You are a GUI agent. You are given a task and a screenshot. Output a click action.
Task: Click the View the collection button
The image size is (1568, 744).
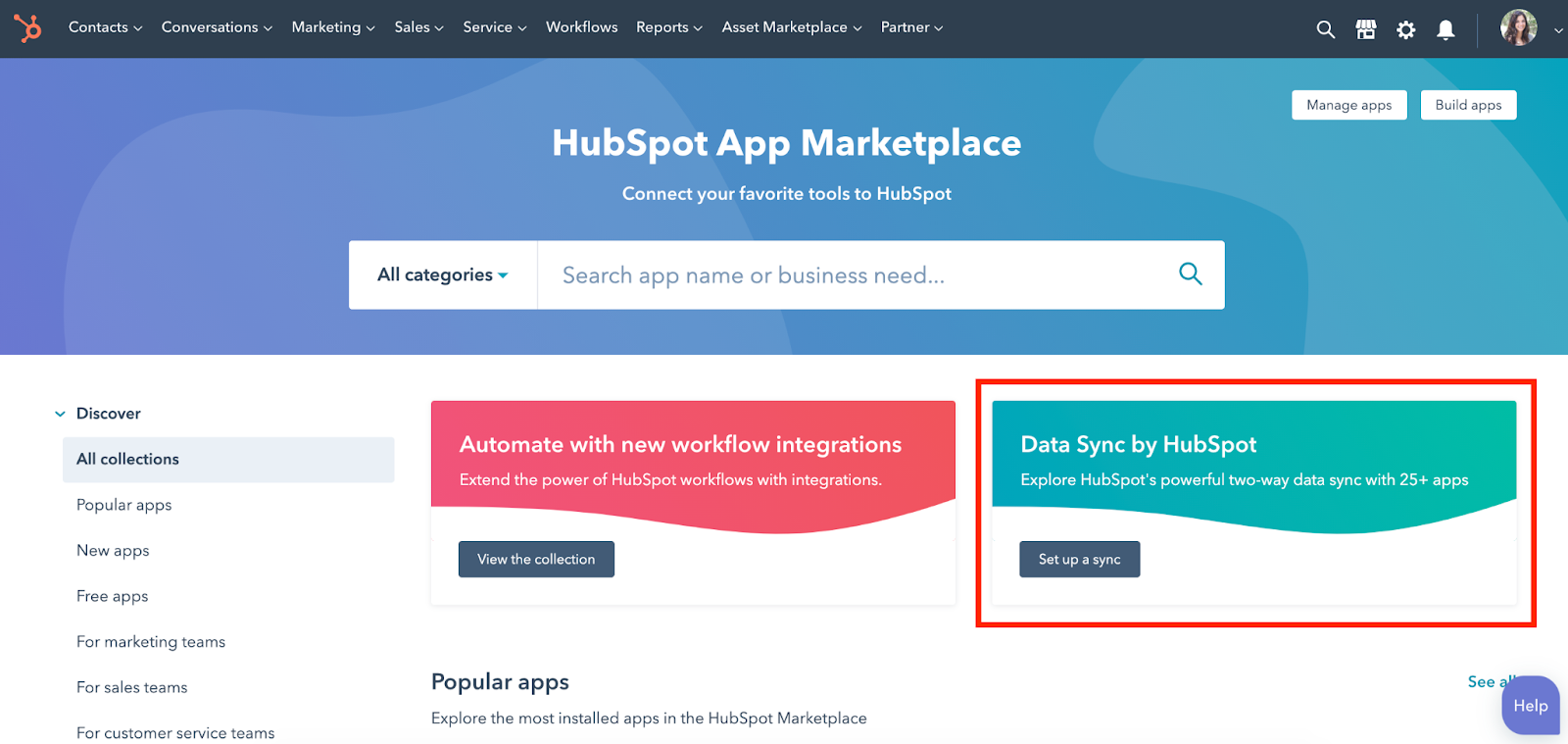point(536,559)
